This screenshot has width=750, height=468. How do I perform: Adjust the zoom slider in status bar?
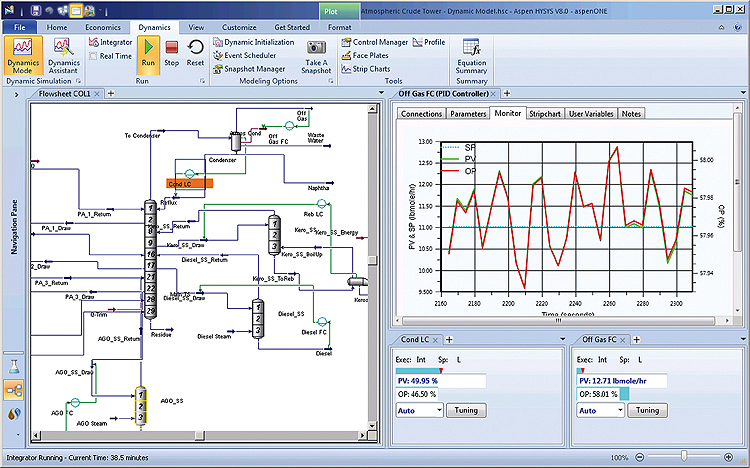[x=683, y=456]
